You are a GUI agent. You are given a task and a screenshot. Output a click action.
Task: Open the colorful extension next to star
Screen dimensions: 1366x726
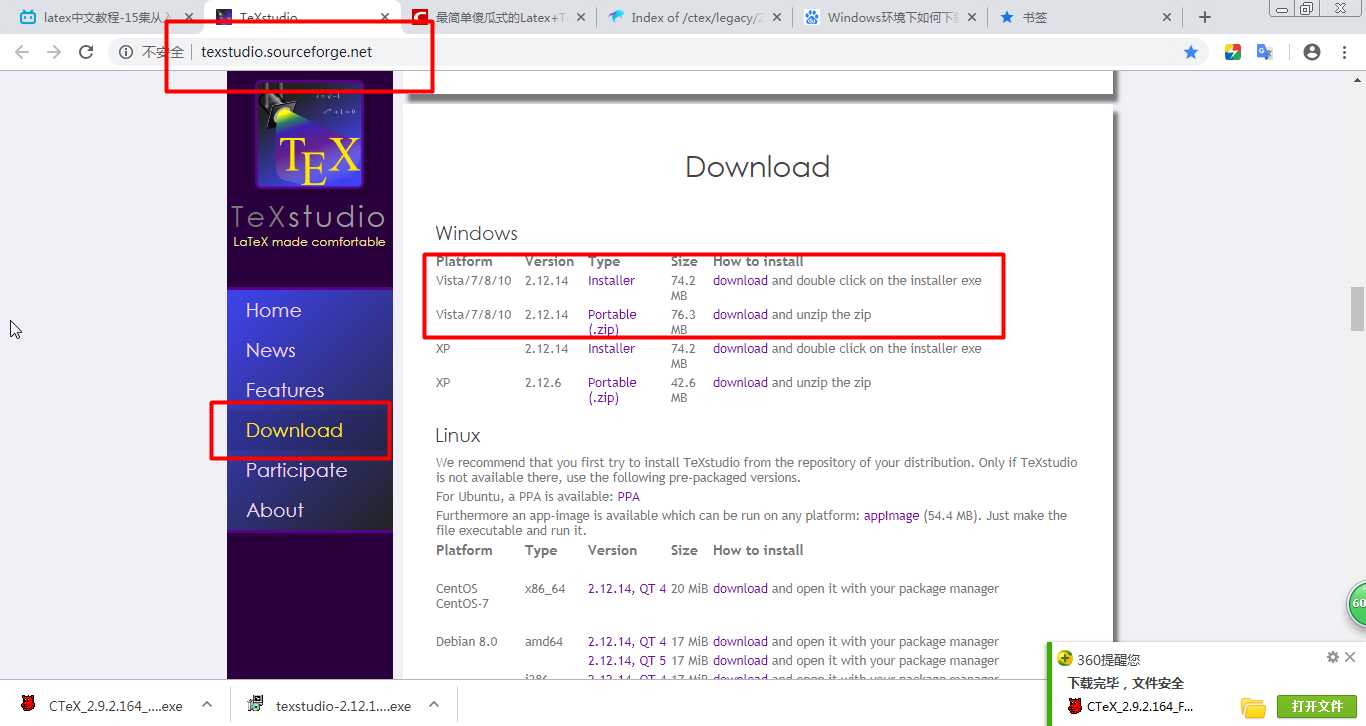pyautogui.click(x=1233, y=52)
